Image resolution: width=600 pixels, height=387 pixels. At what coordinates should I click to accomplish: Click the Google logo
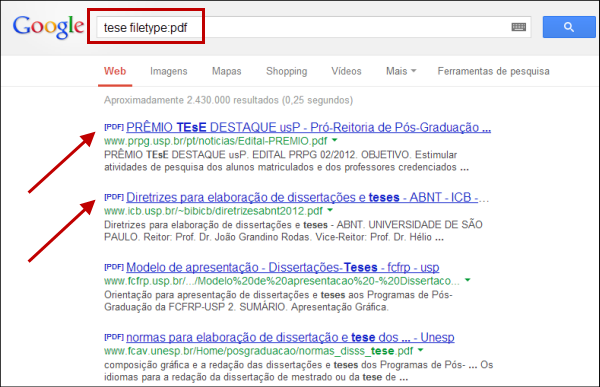pos(48,27)
